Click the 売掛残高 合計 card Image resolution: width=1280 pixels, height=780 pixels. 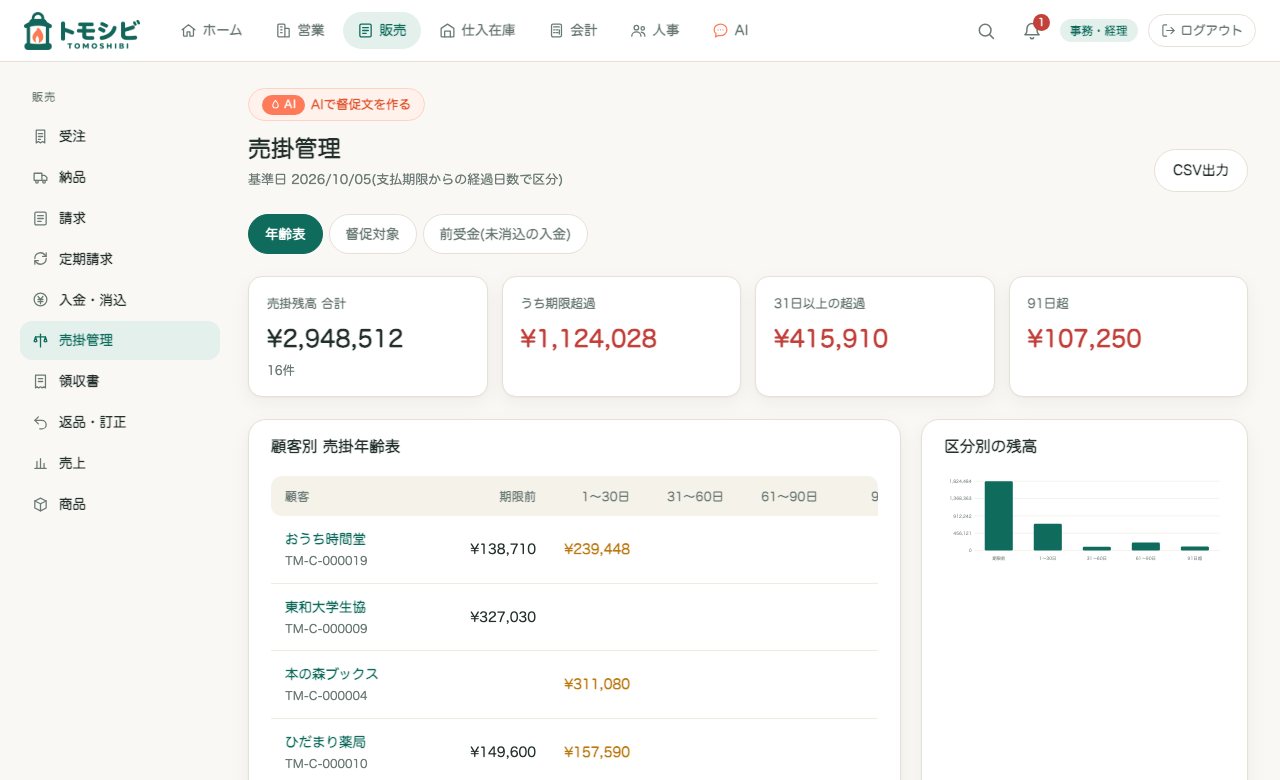tap(368, 336)
